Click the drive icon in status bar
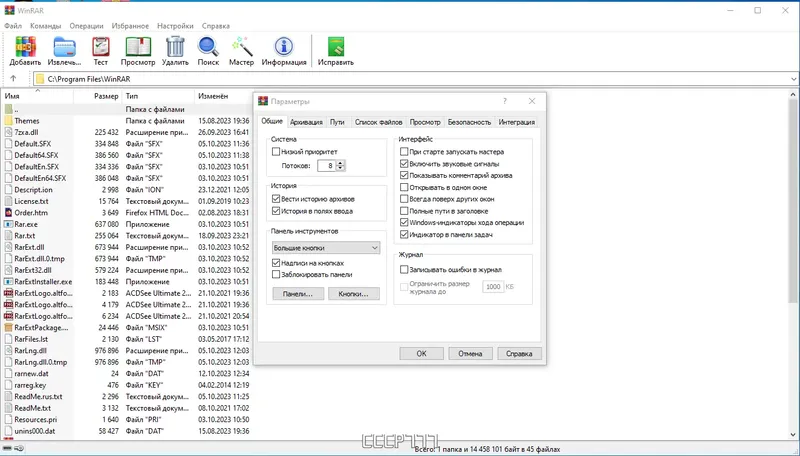Viewport: 800px width, 456px height. pyautogui.click(x=7, y=448)
